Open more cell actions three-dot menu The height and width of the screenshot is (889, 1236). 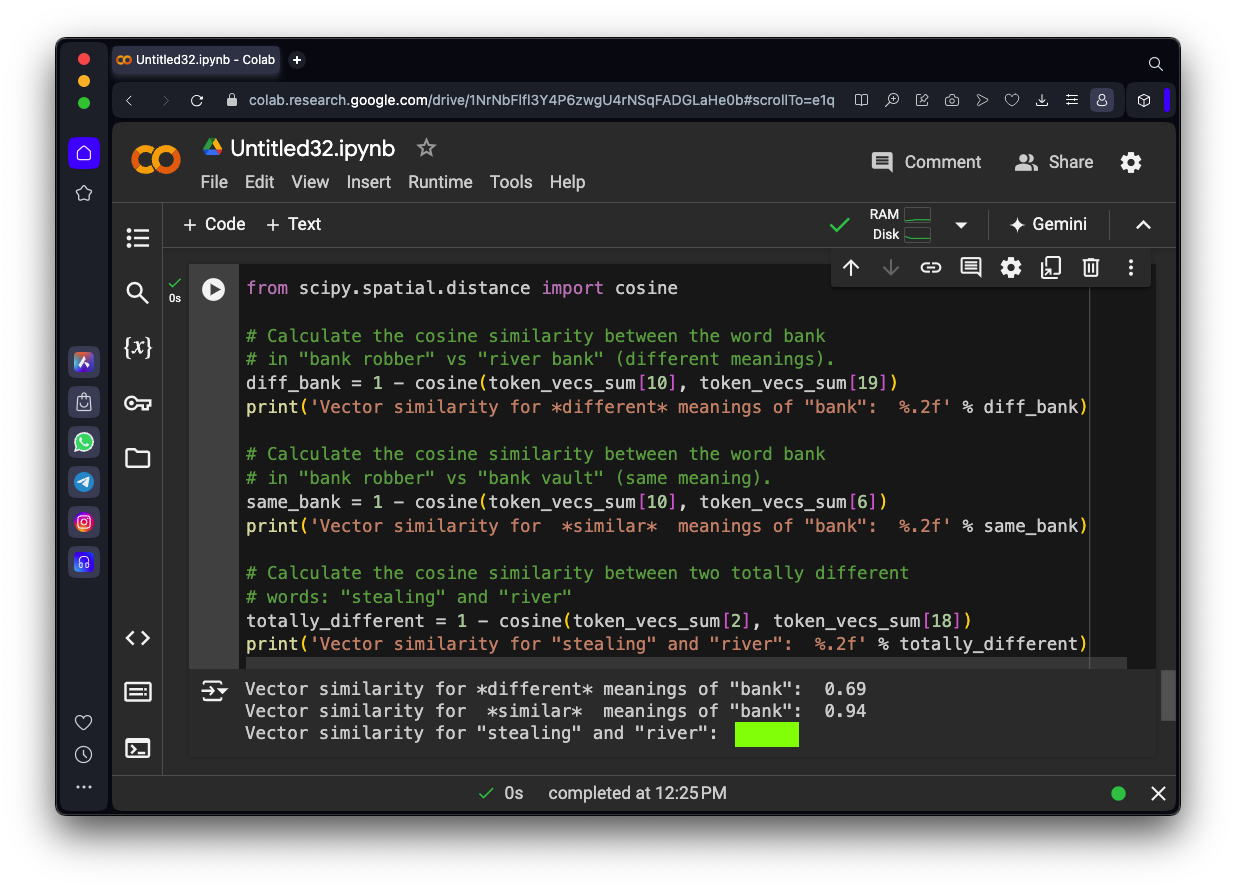coord(1131,267)
